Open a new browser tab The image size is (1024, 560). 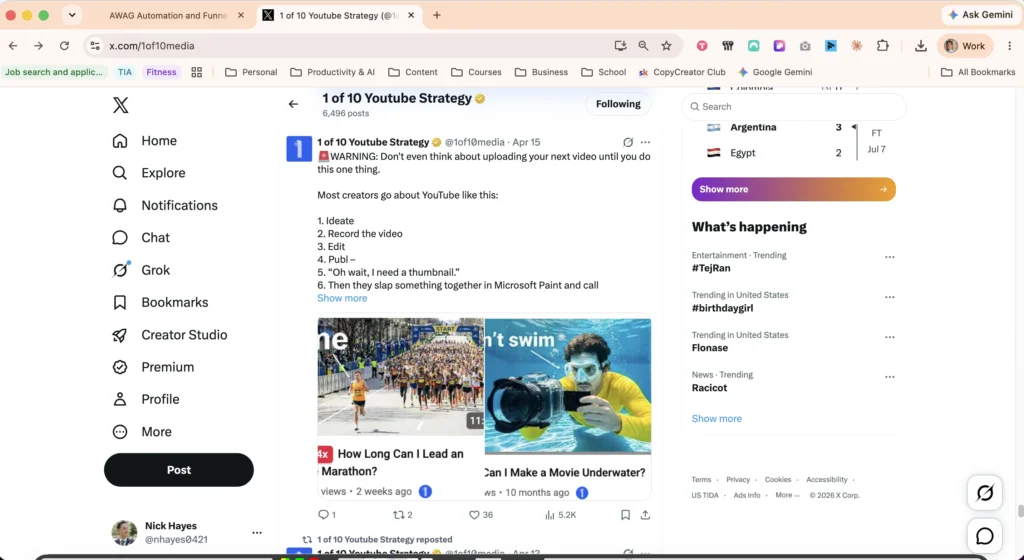click(x=437, y=15)
